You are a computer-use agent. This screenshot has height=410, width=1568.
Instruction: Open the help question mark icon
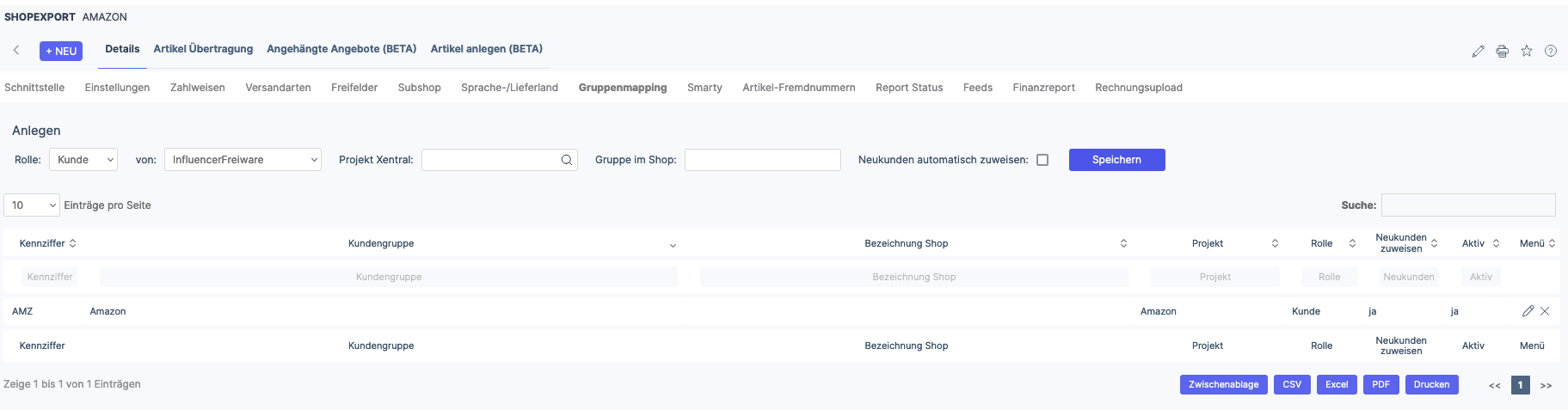pos(1550,51)
